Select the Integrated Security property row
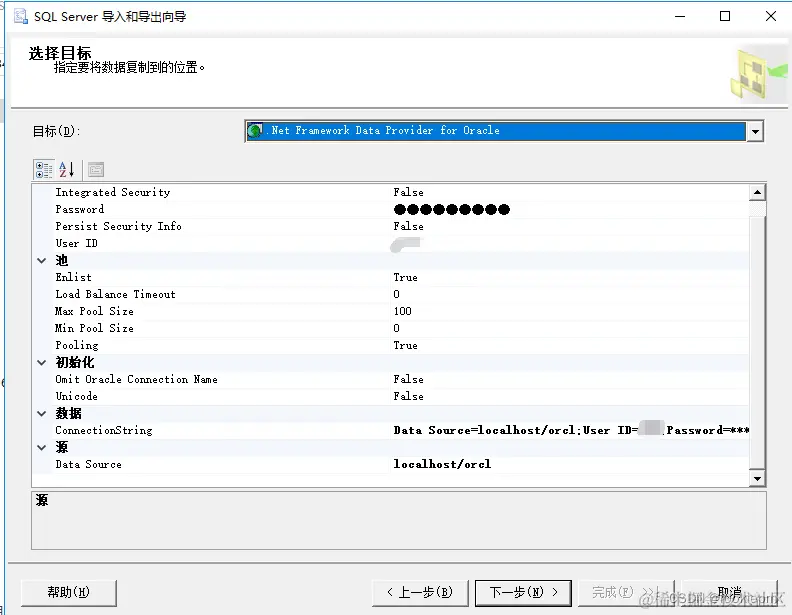The image size is (792, 615). point(390,192)
